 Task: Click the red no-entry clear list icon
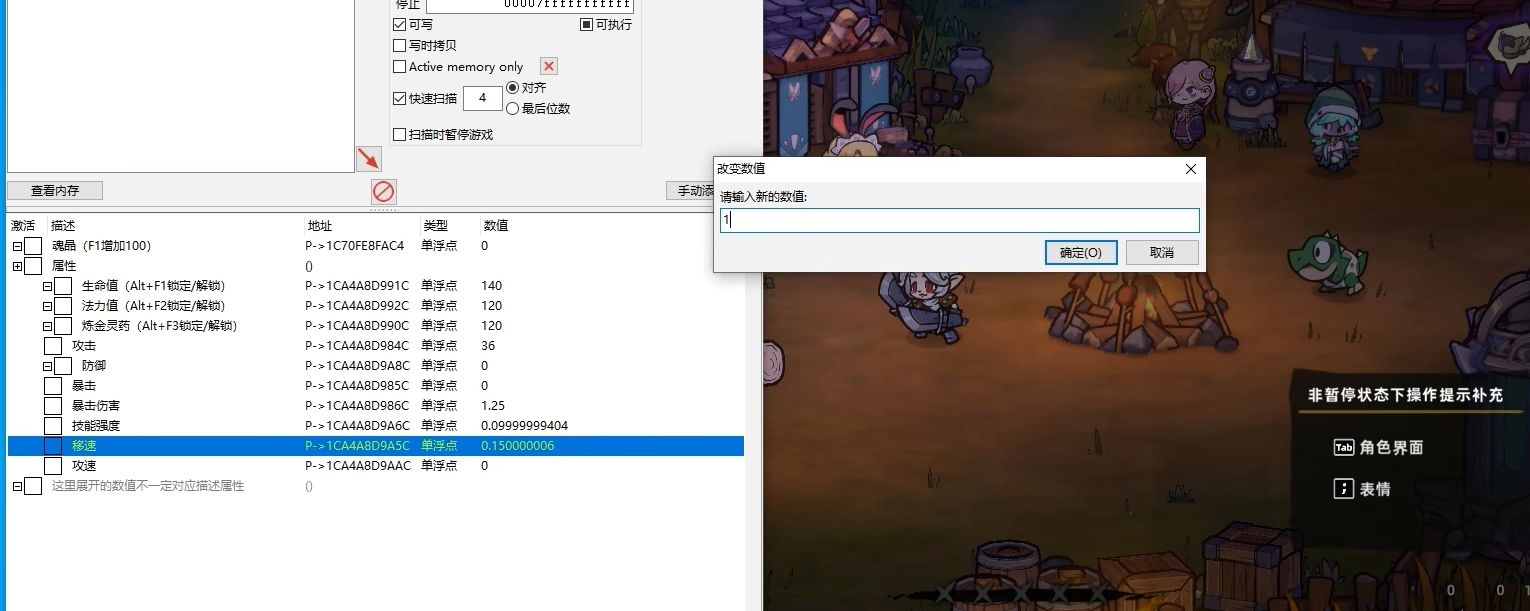click(383, 191)
